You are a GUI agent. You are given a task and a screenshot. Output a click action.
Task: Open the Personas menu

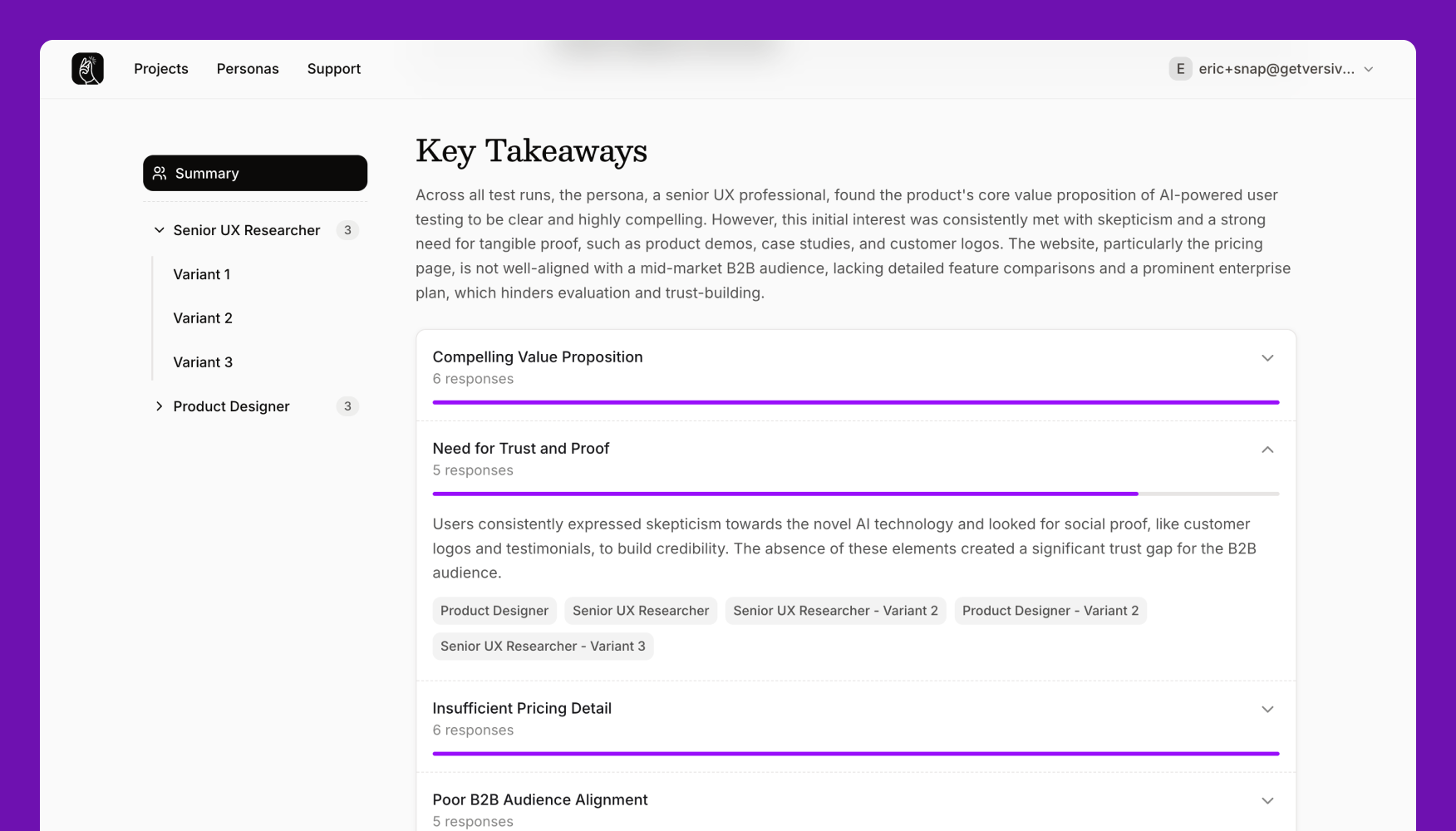point(247,68)
